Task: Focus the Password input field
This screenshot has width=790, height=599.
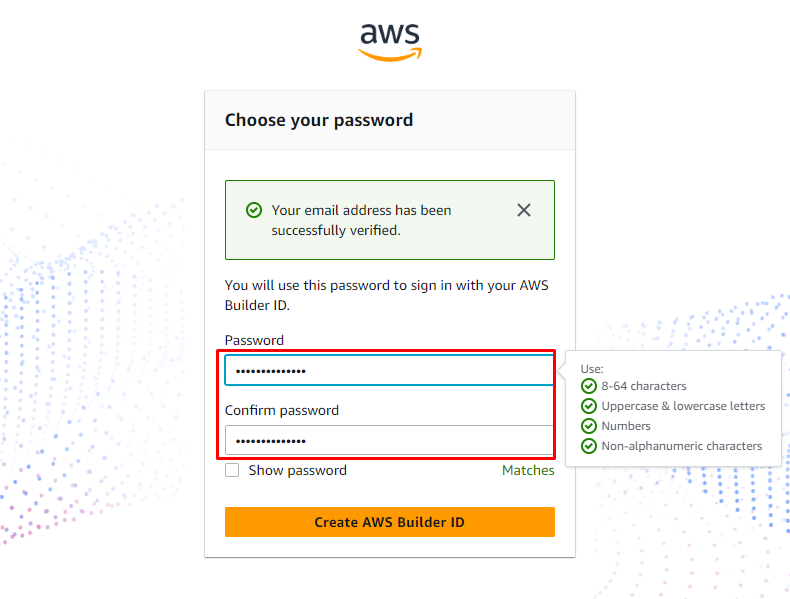Action: click(x=388, y=371)
